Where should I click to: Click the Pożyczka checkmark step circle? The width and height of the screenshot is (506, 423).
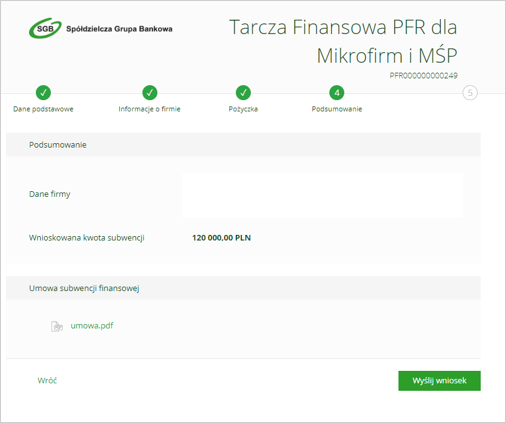(243, 93)
